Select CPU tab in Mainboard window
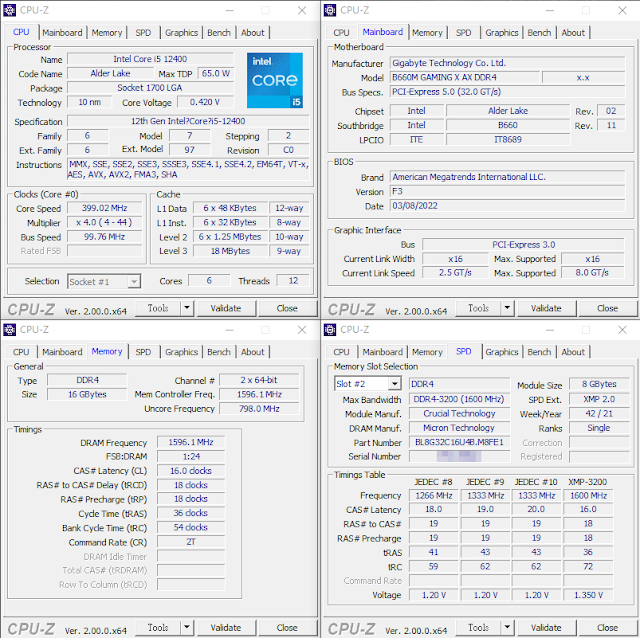The height and width of the screenshot is (638, 640). point(341,33)
